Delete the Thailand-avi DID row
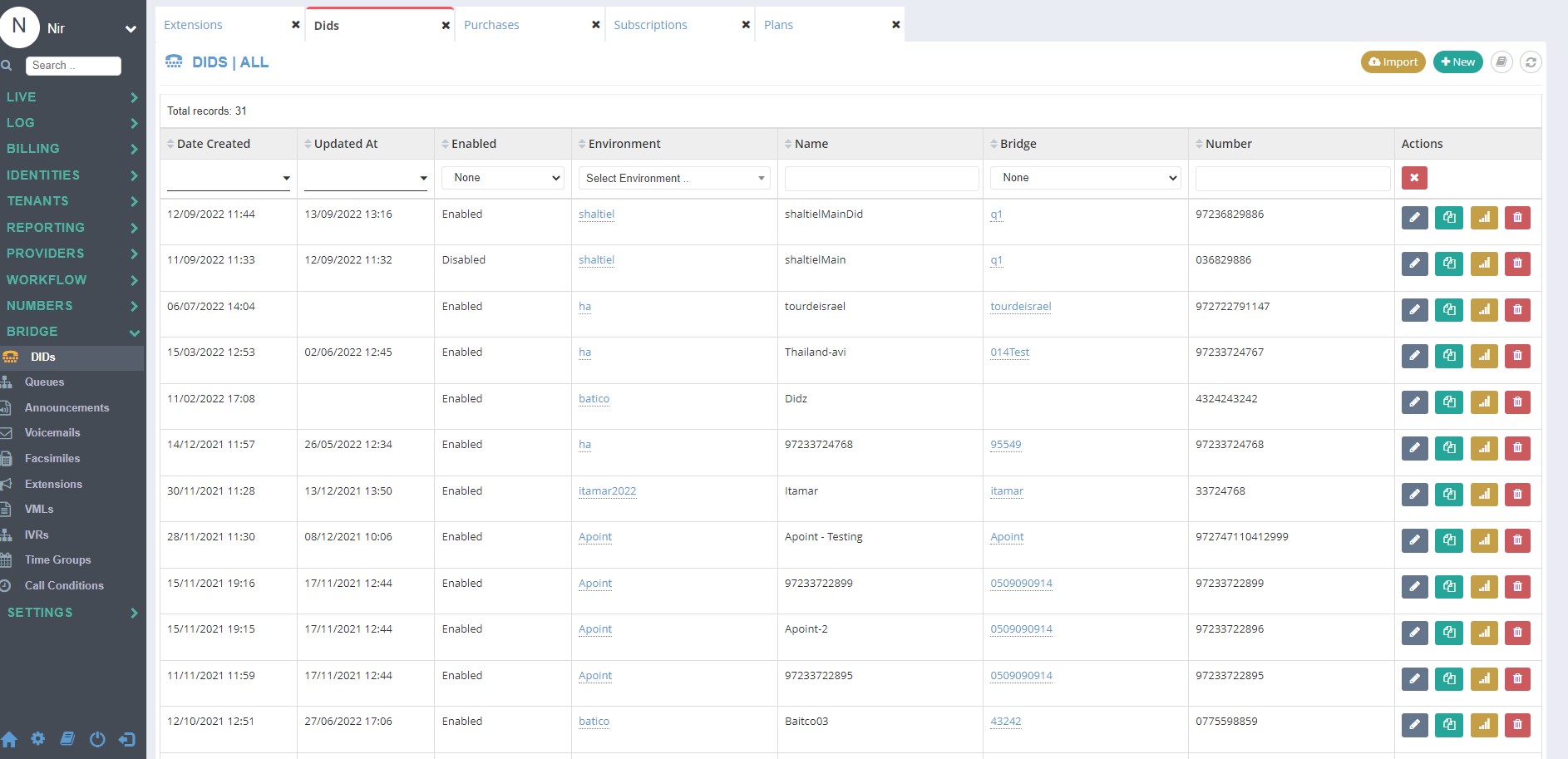 (x=1517, y=356)
